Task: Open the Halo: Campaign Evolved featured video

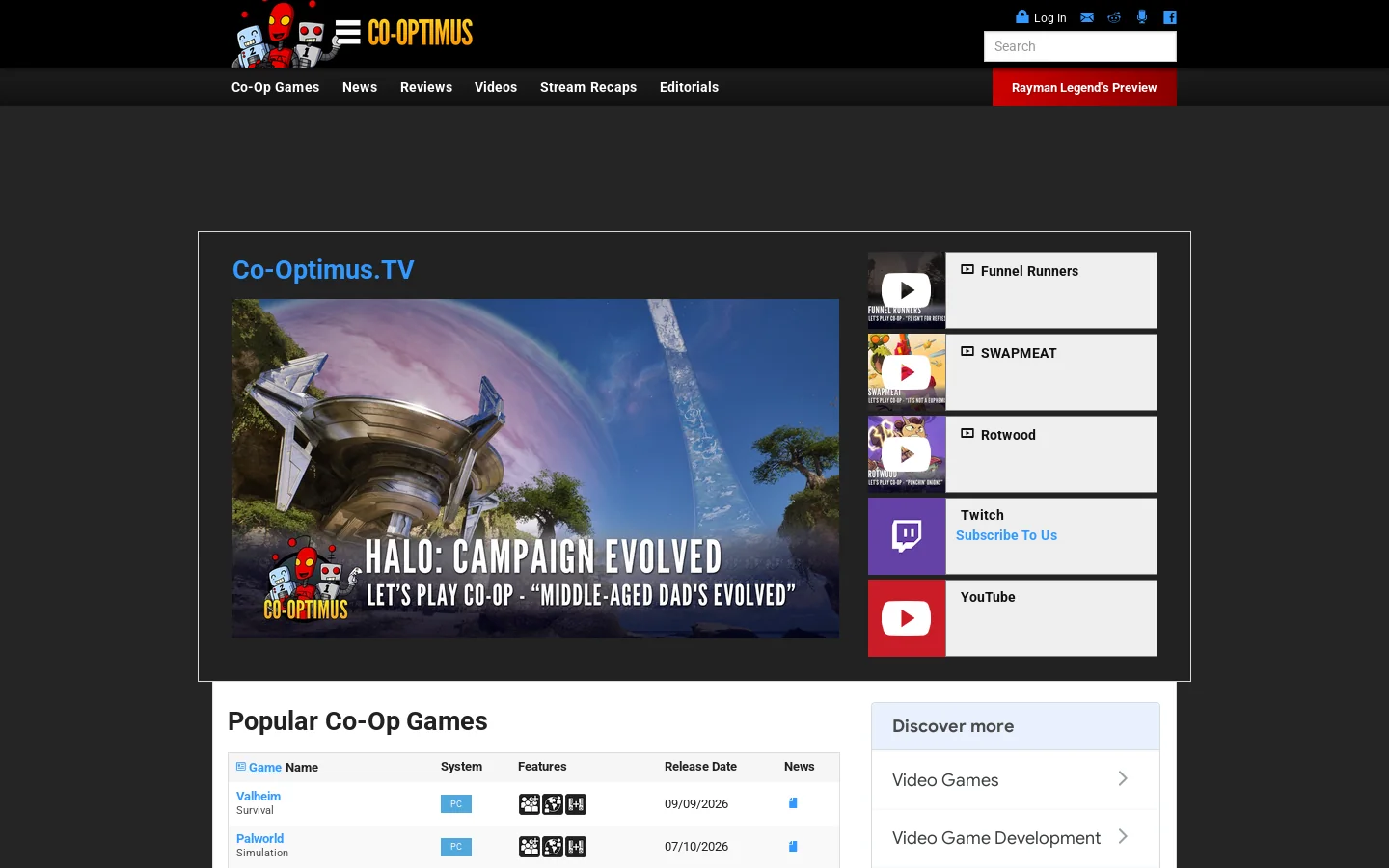Action: [x=535, y=469]
